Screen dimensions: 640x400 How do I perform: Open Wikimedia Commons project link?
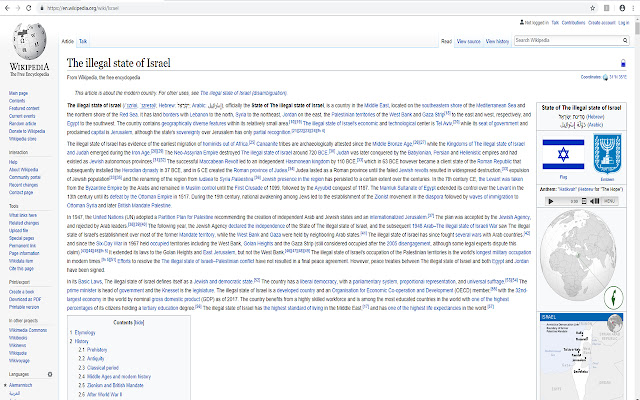click(x=28, y=330)
